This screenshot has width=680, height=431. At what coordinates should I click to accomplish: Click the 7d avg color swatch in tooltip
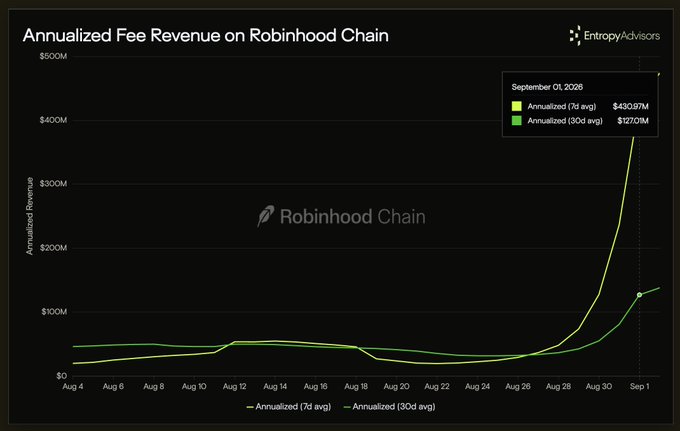[x=517, y=106]
